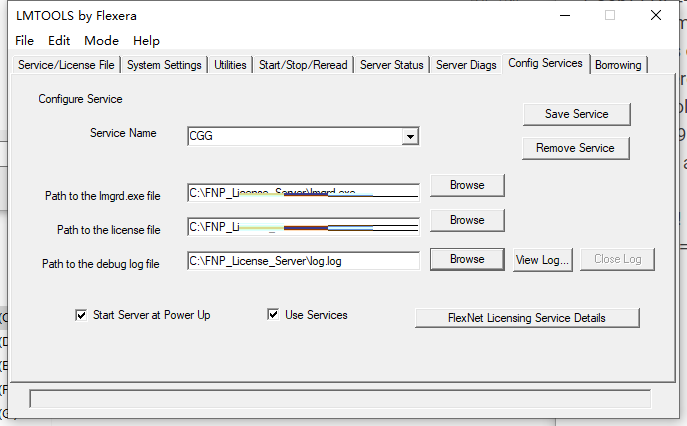687x426 pixels.
Task: Close the LMTOOLS window
Action: [x=656, y=16]
